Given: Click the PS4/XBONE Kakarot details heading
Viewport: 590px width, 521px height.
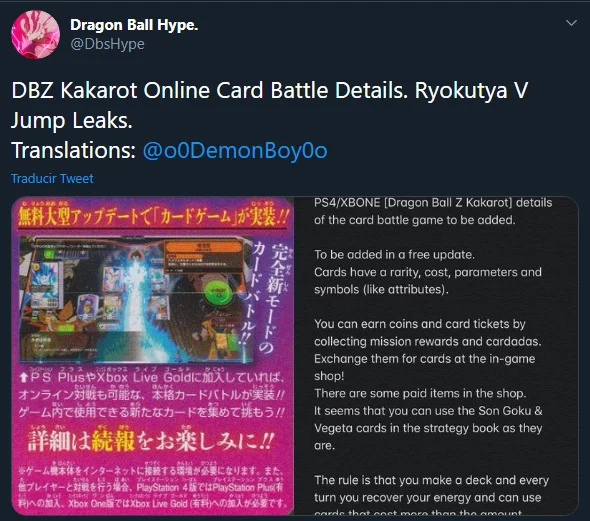Looking at the screenshot, I should point(433,211).
